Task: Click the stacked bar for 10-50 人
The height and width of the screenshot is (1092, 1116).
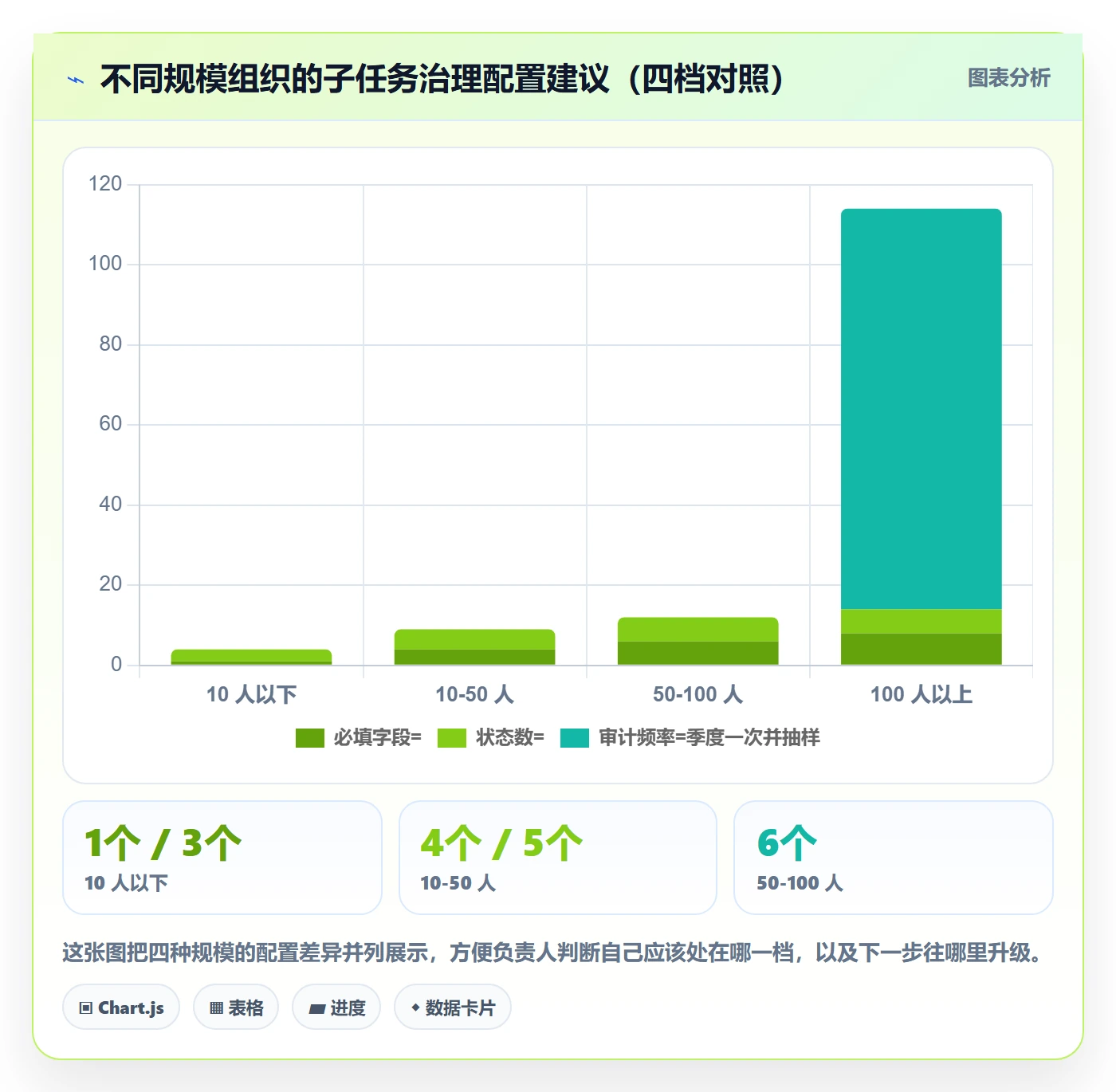Action: [475, 647]
